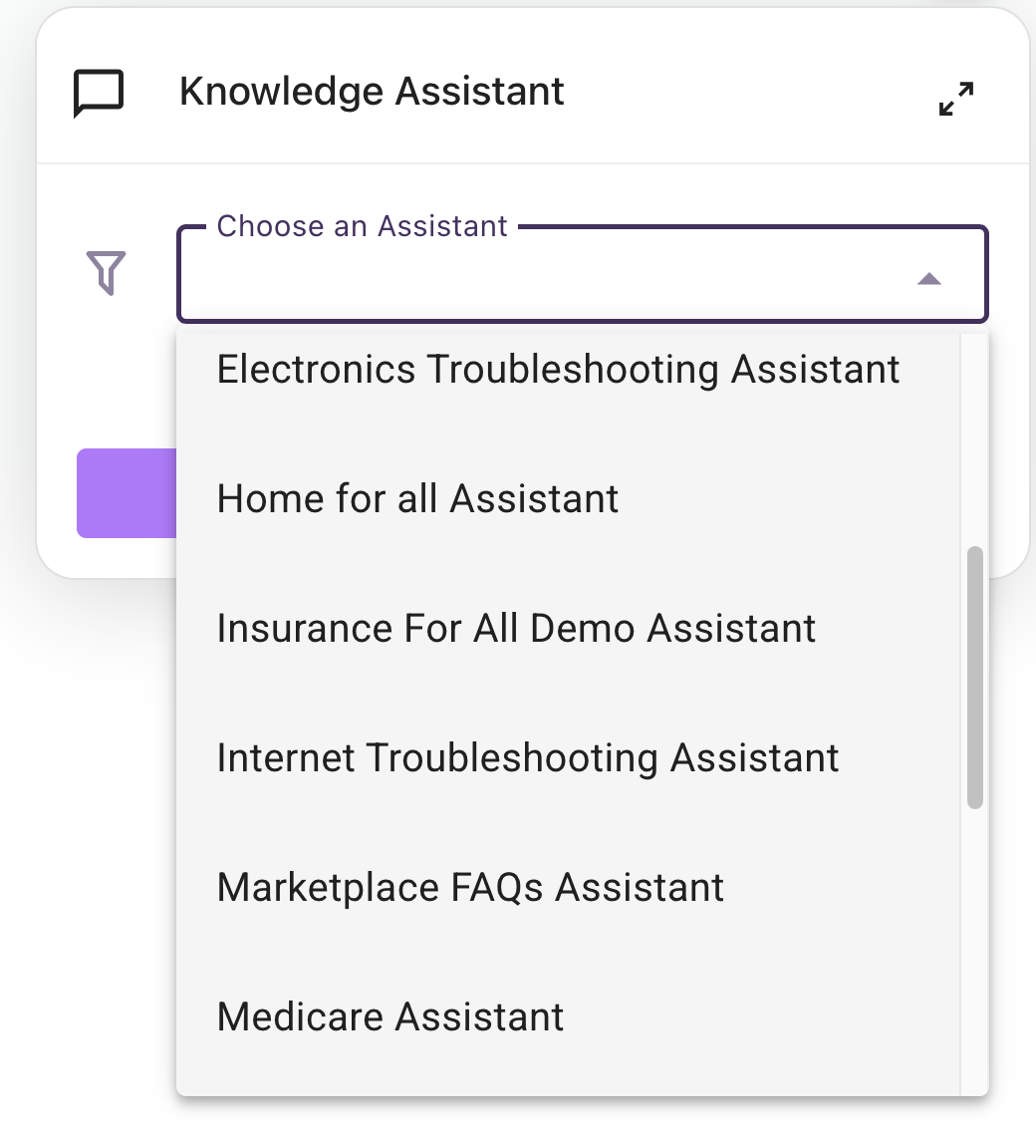The image size is (1036, 1148).
Task: Select Electronics Troubleshooting Assistant
Action: 558,370
